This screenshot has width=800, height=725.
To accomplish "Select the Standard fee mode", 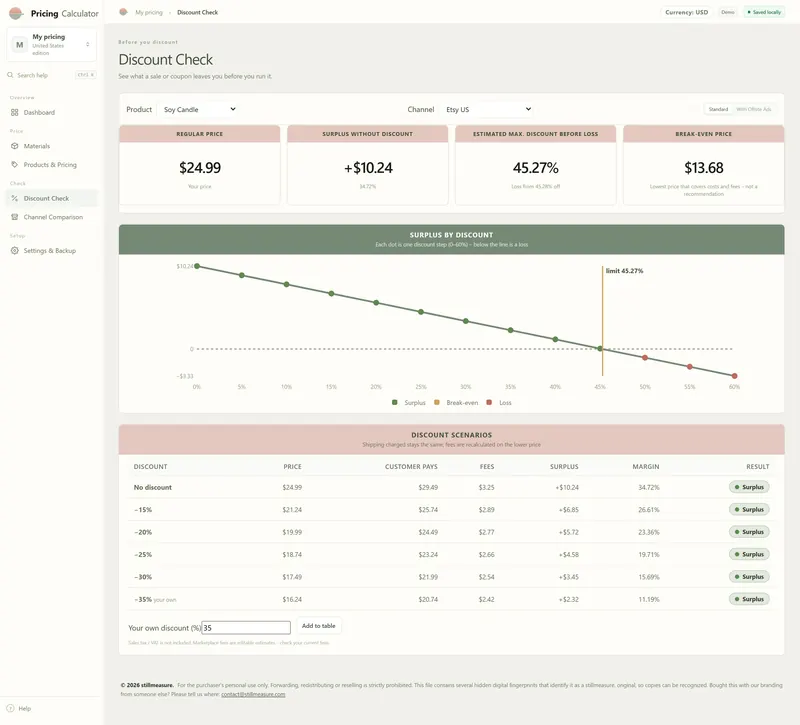I will [718, 109].
